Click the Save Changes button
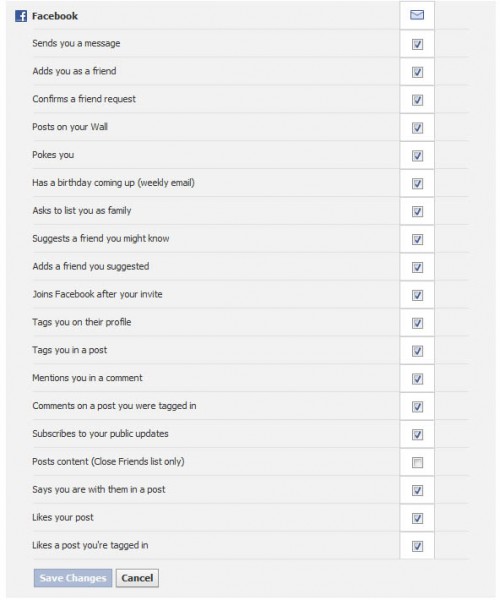This screenshot has width=500, height=600. pos(73,578)
